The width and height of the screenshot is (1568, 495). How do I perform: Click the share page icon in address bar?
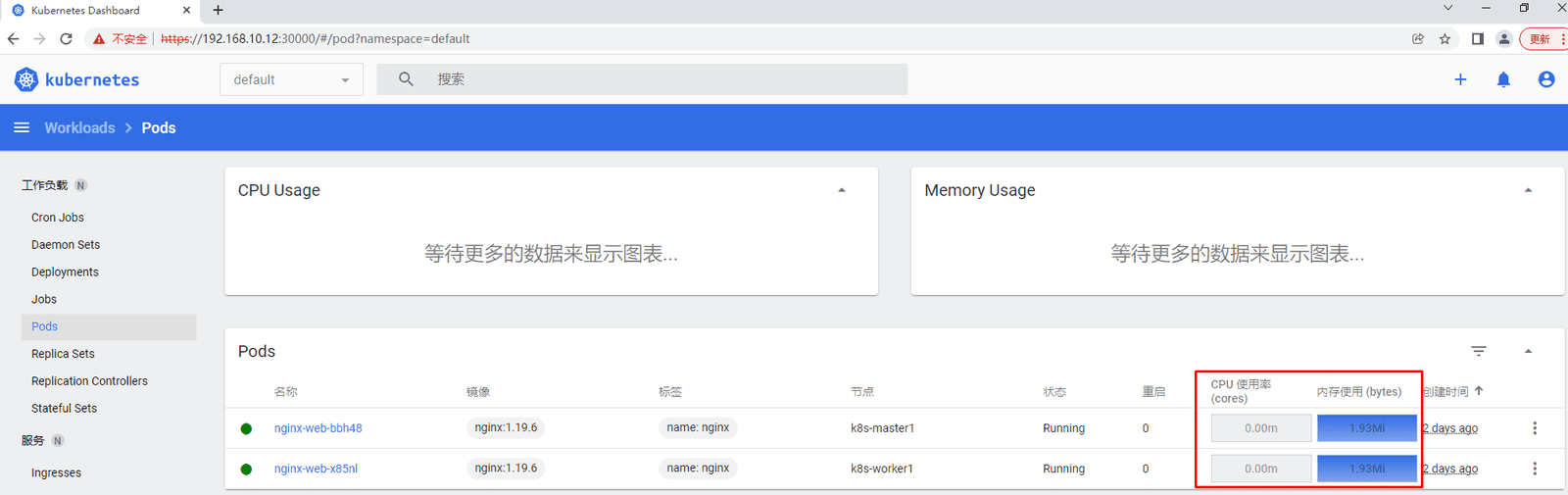(1417, 39)
